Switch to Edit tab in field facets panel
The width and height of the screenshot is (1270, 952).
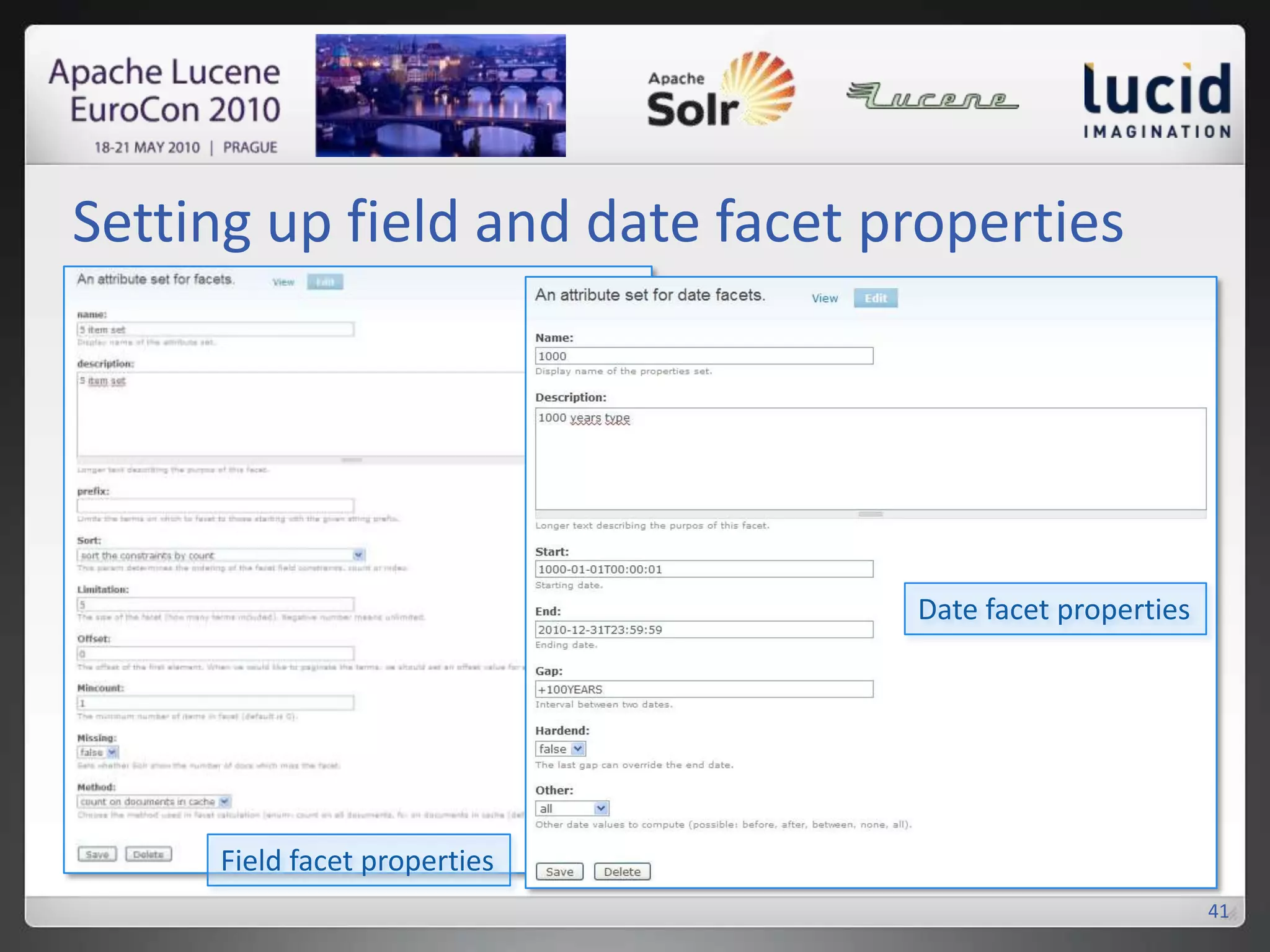tap(325, 282)
